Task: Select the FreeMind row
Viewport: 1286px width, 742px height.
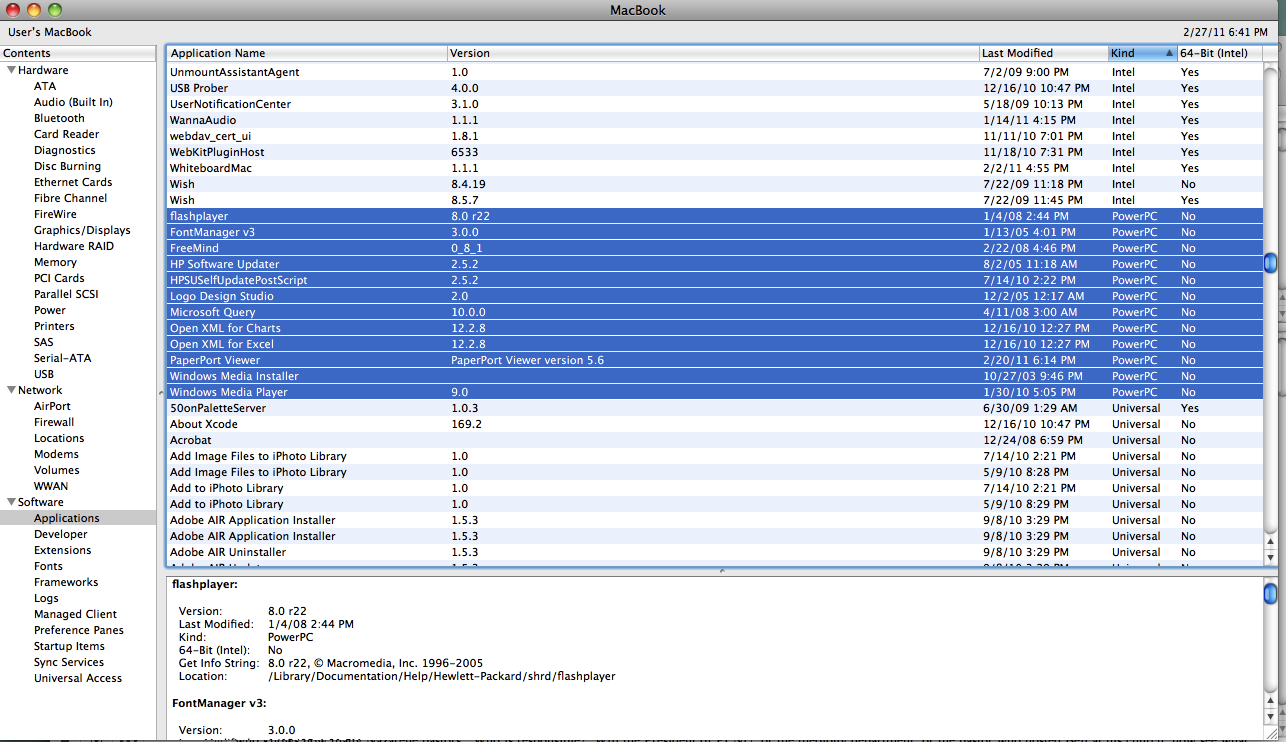Action: coord(714,248)
